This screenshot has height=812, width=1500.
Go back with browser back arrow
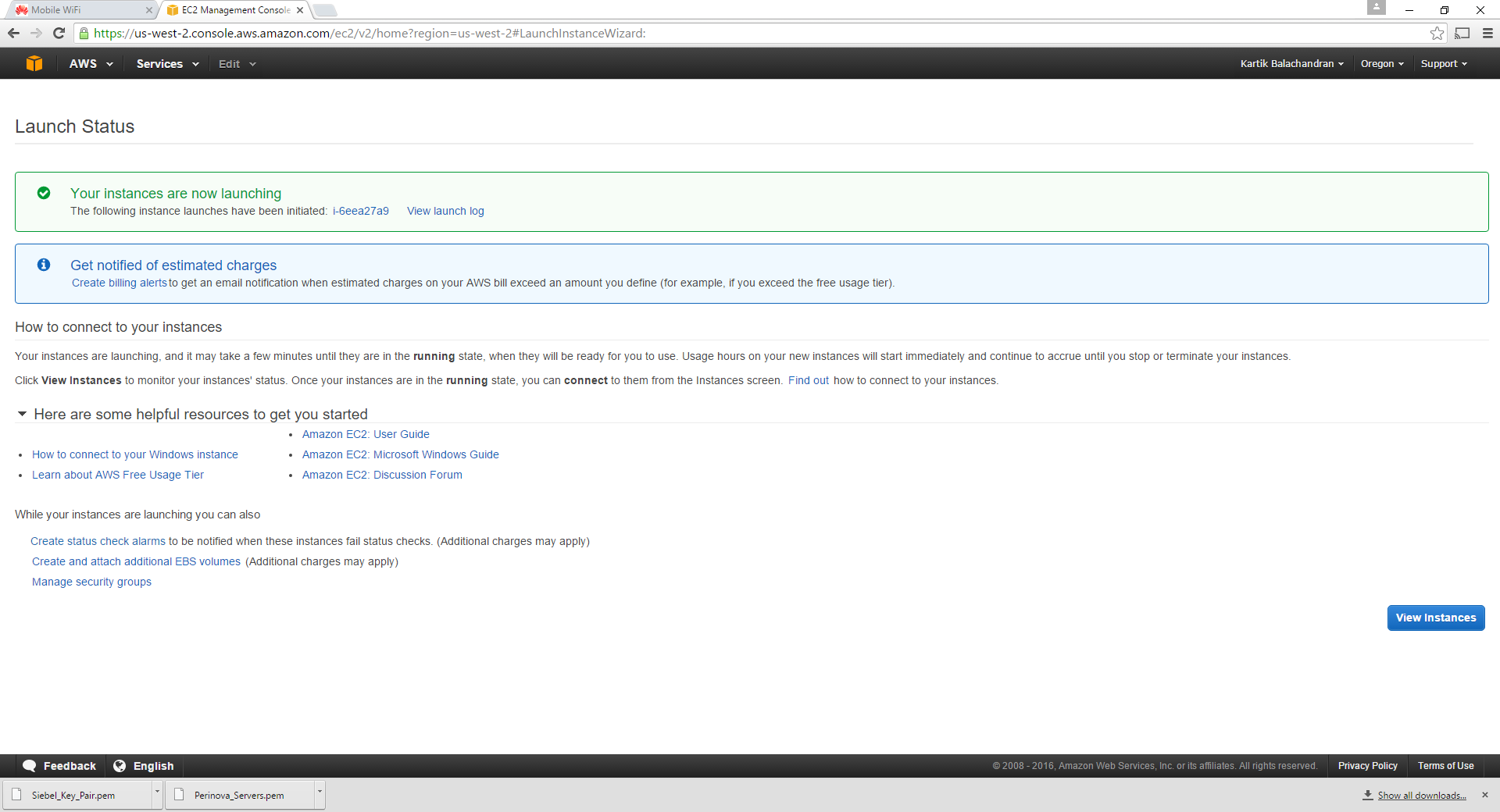pyautogui.click(x=13, y=33)
